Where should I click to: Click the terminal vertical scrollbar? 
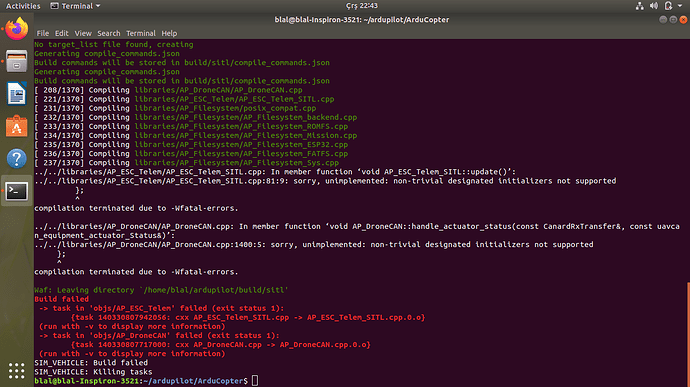coord(688,334)
